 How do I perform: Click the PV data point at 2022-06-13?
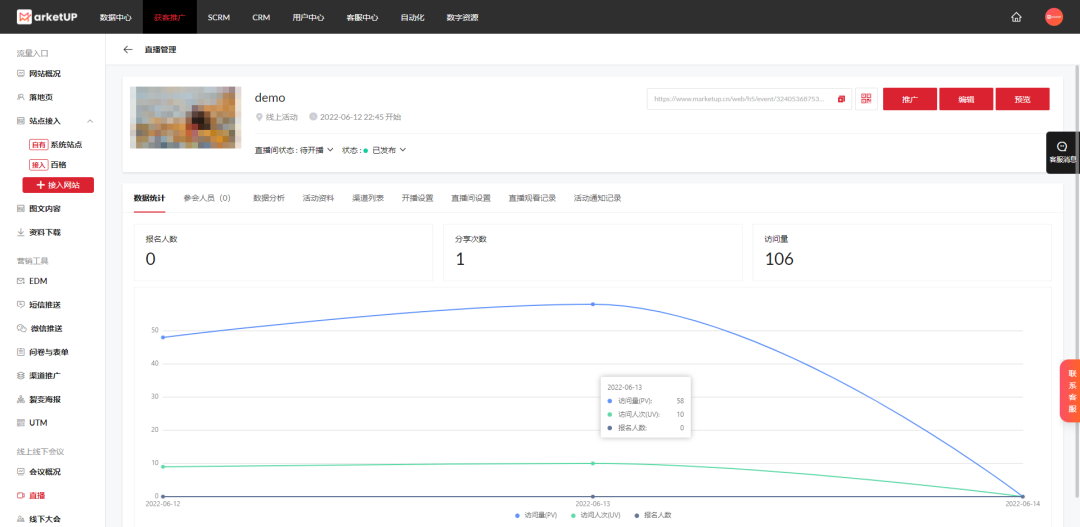click(x=592, y=304)
